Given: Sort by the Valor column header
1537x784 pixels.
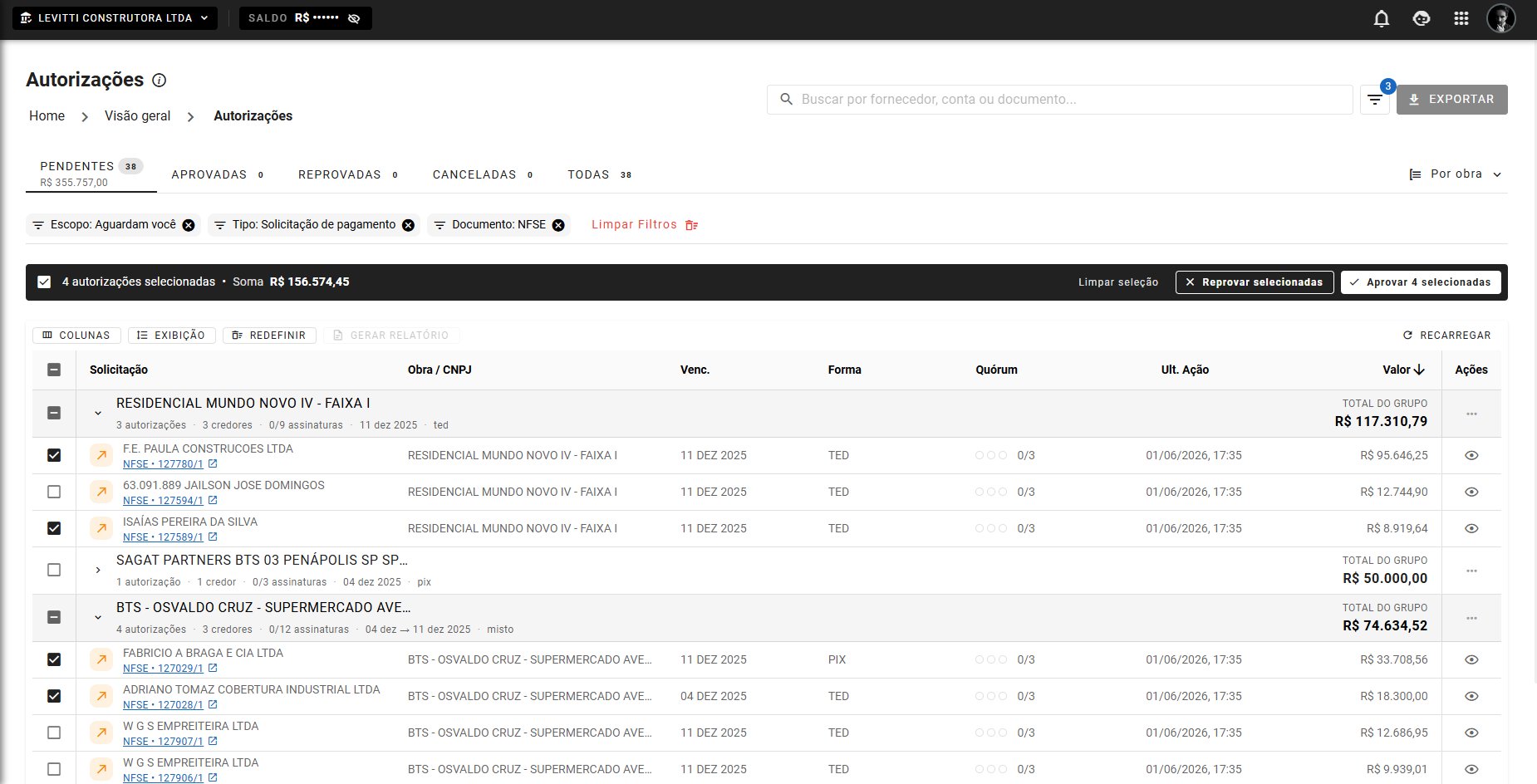Looking at the screenshot, I should (x=1403, y=370).
